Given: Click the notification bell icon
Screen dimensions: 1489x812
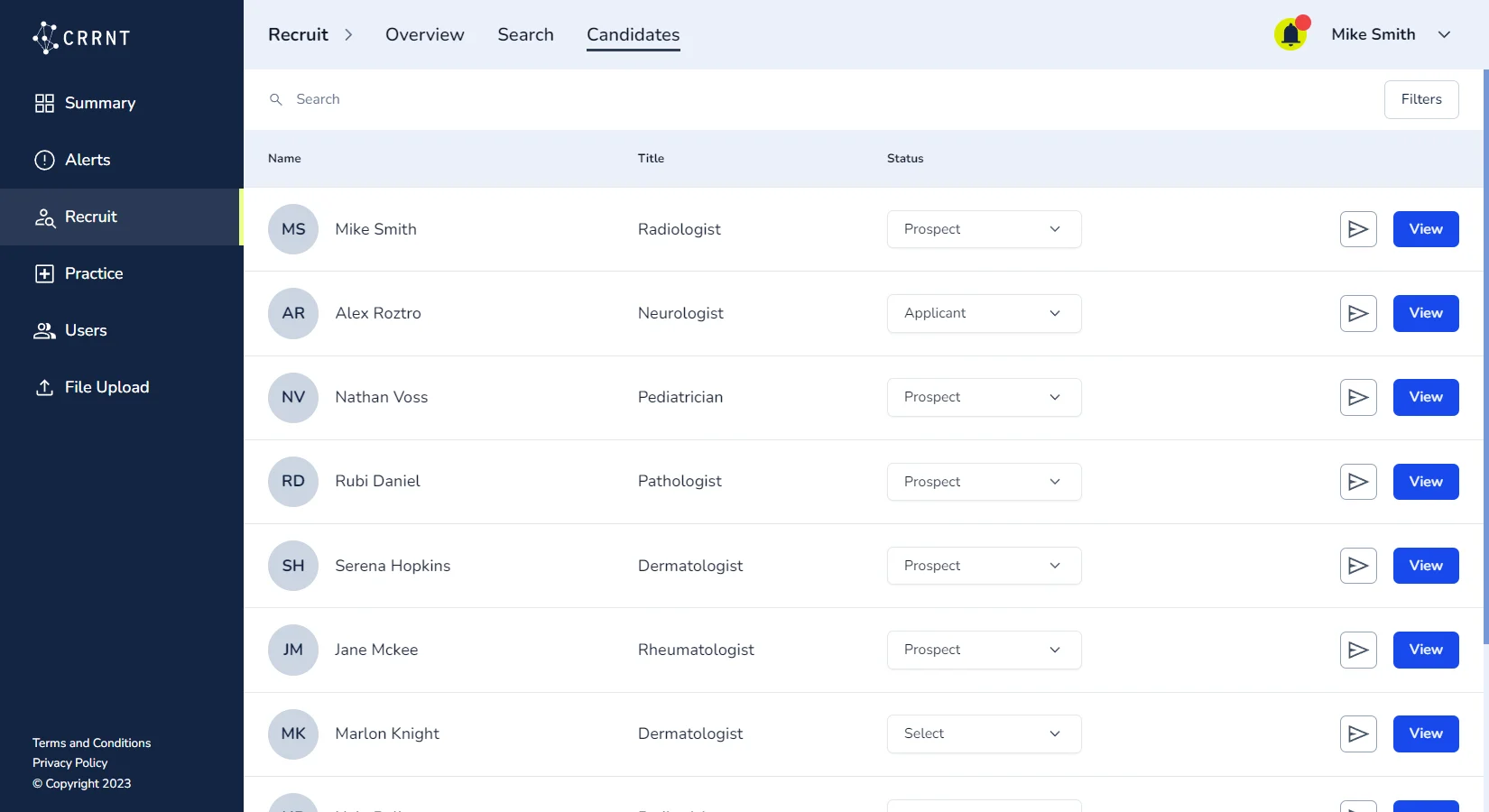Looking at the screenshot, I should (1290, 35).
